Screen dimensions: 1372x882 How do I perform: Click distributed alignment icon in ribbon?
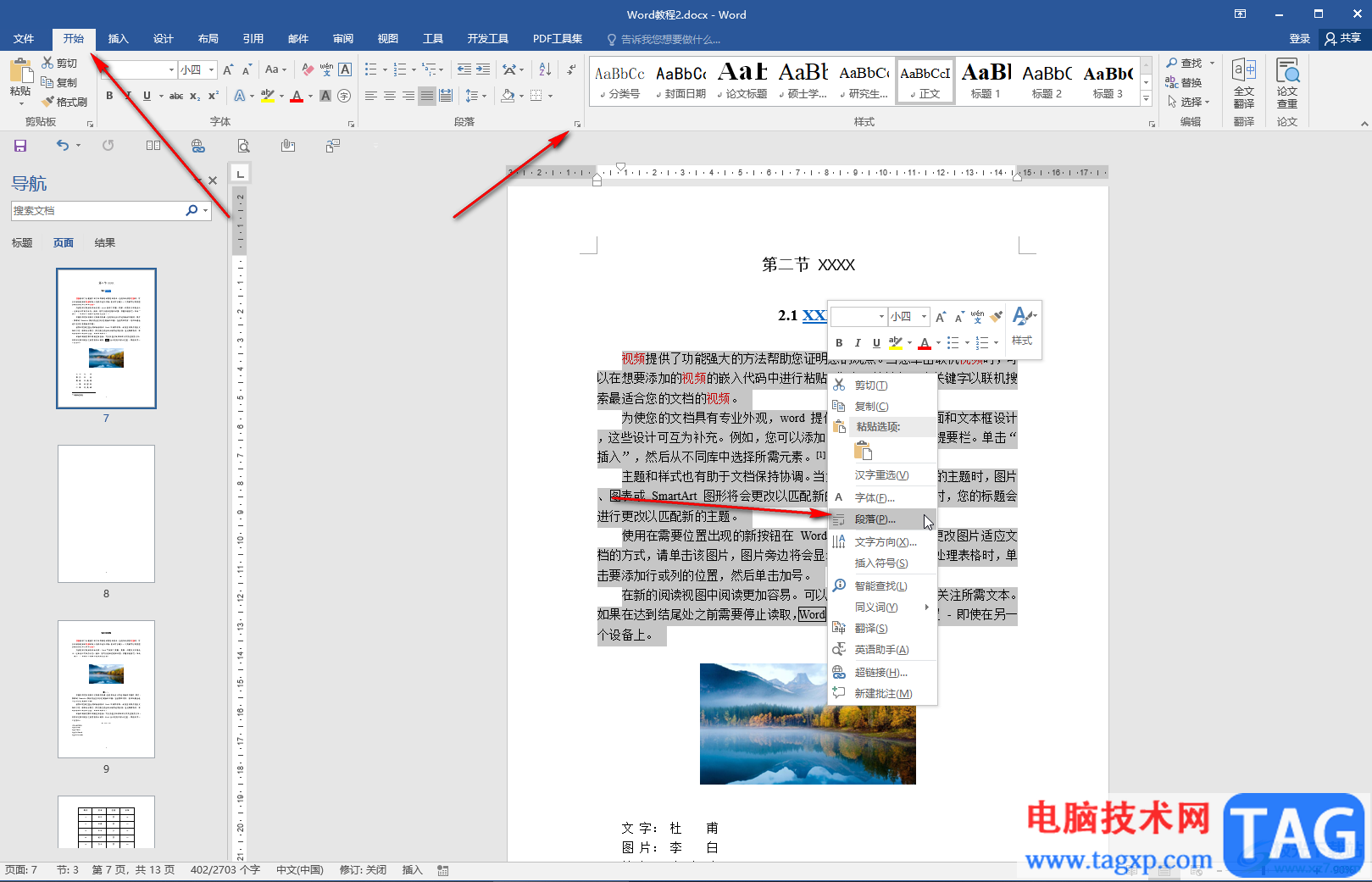pos(446,96)
